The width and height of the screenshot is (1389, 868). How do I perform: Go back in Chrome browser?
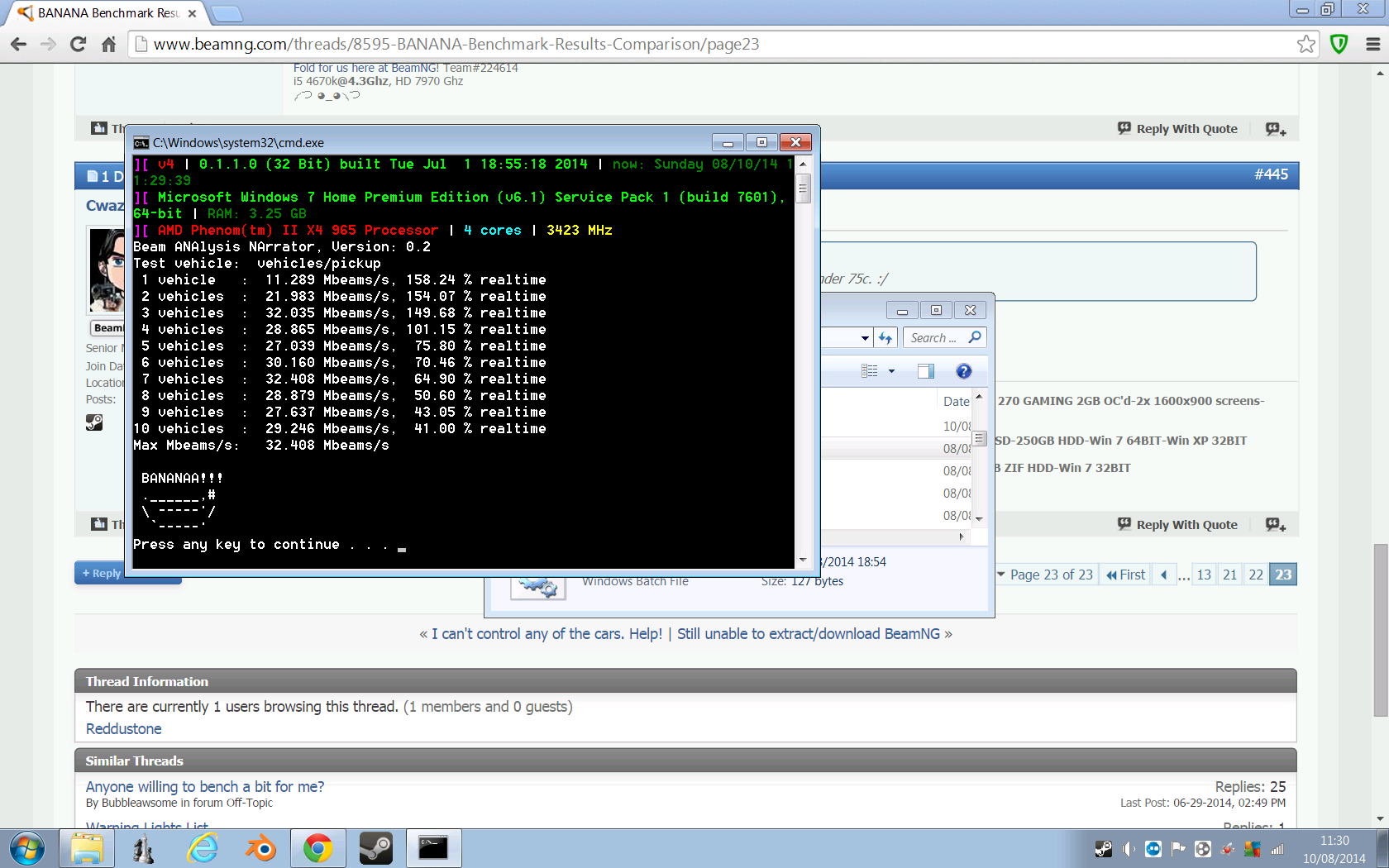[18, 44]
